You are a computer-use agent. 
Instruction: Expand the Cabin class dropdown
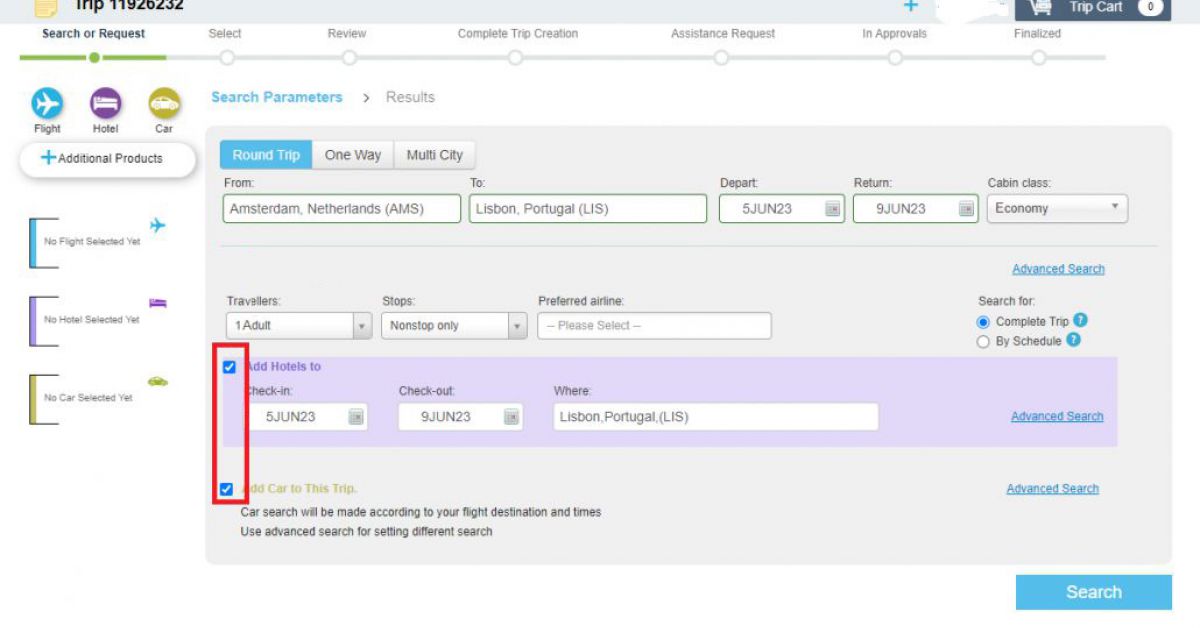[x=1057, y=208]
